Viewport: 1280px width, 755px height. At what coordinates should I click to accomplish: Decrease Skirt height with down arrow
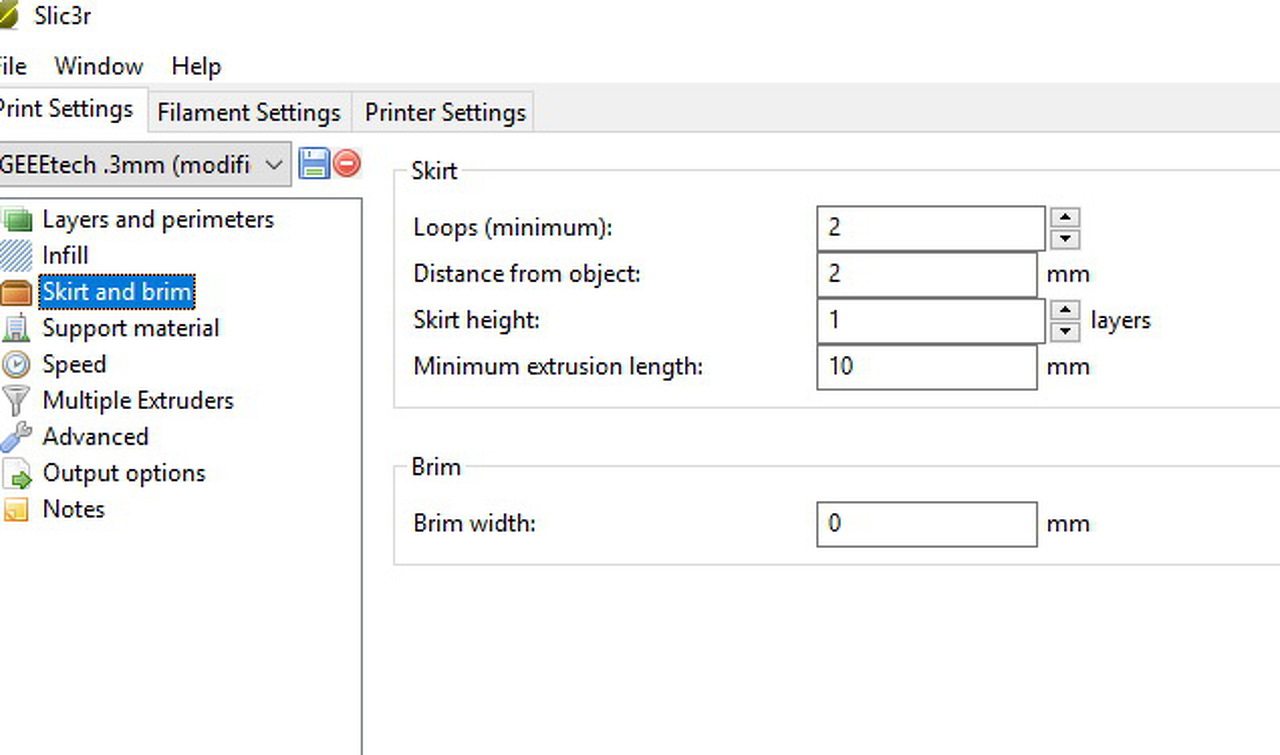point(1065,332)
